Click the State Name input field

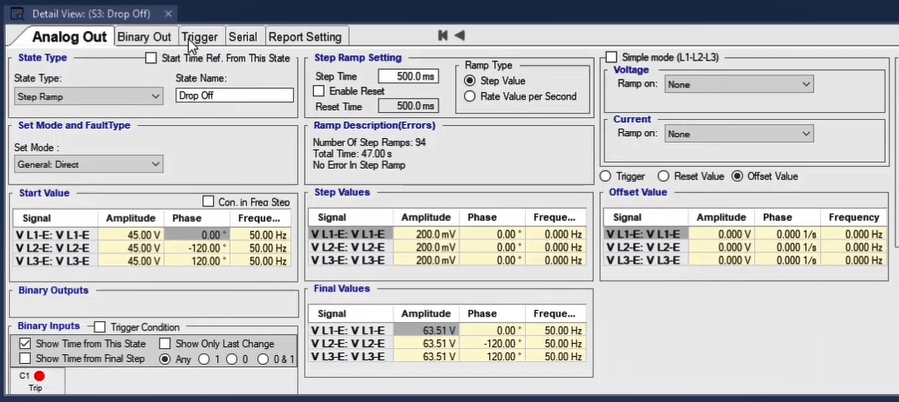pos(234,96)
